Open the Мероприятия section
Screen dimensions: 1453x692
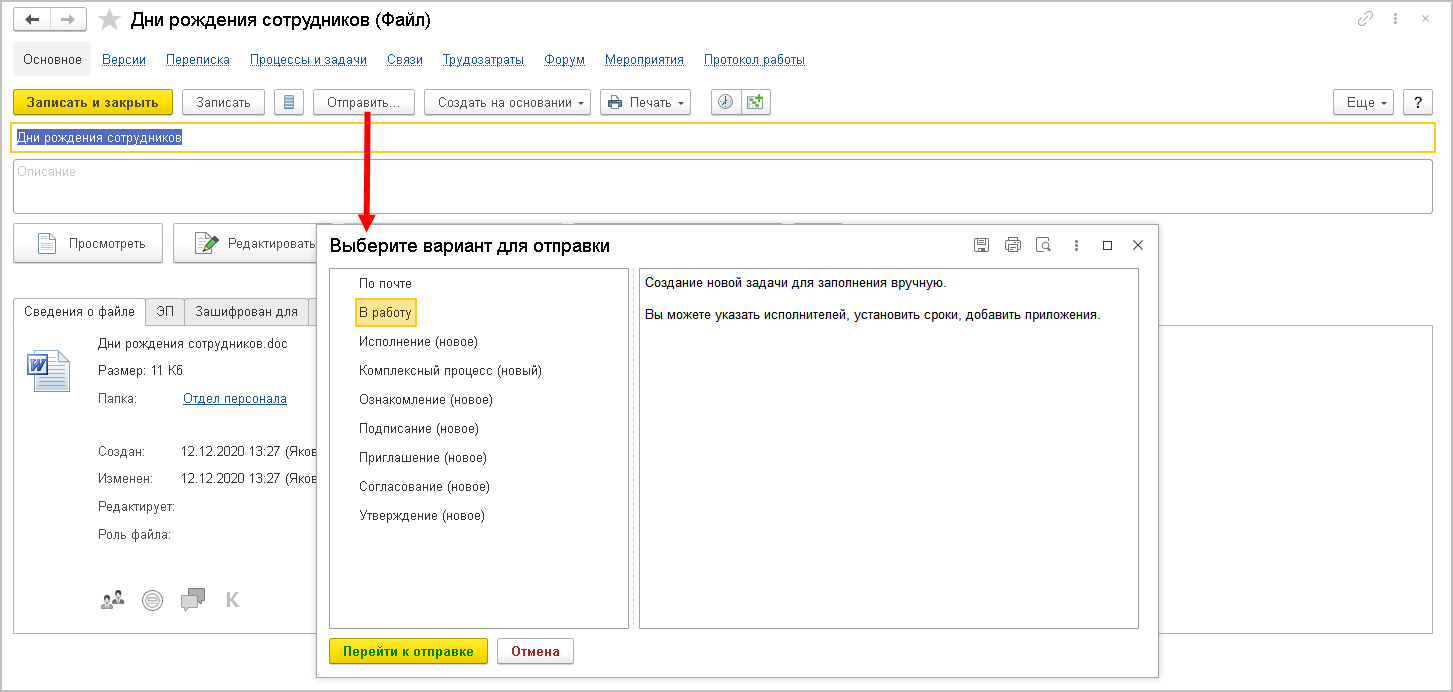click(x=644, y=60)
